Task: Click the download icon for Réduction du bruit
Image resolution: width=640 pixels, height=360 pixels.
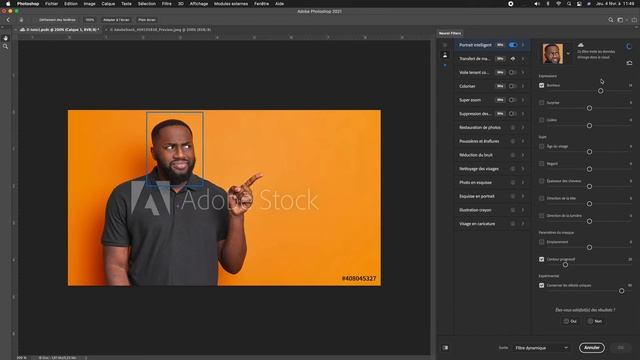Action: click(x=513, y=155)
